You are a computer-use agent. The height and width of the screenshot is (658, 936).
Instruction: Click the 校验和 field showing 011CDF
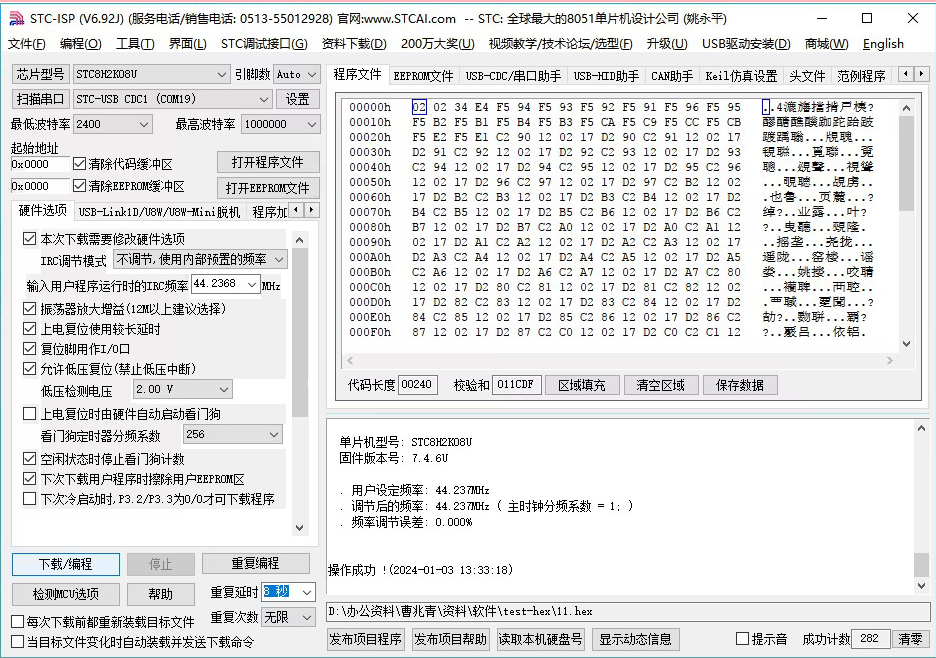pyautogui.click(x=516, y=385)
